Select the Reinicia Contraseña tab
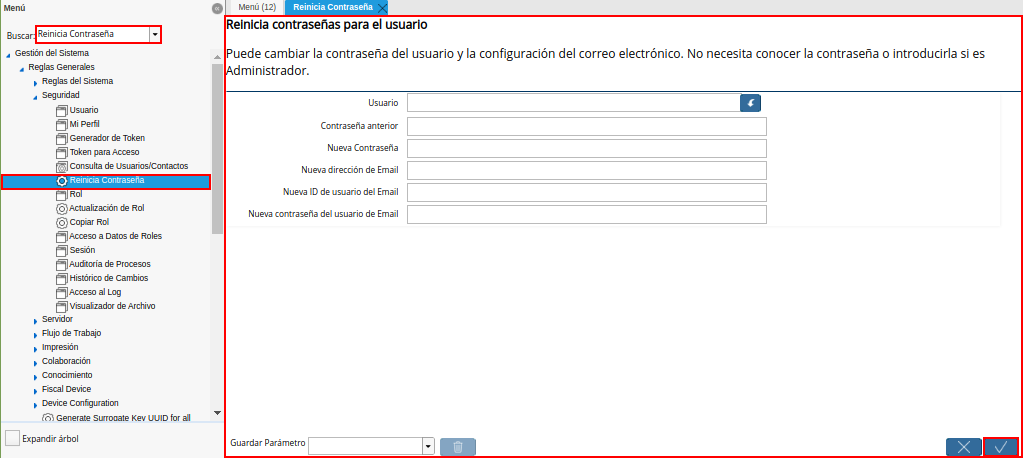This screenshot has height=458, width=1023. point(333,7)
